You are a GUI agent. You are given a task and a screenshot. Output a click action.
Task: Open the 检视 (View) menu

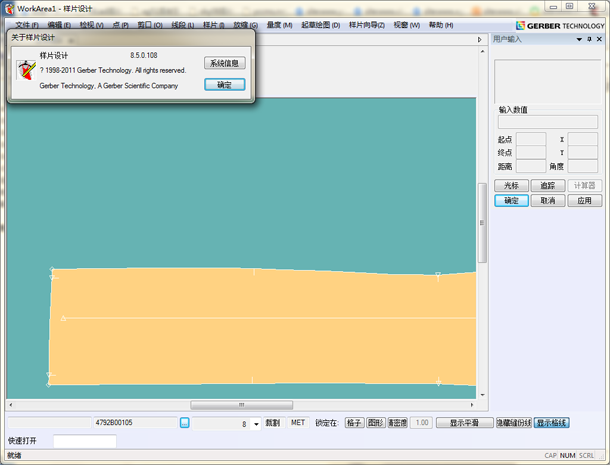[x=91, y=25]
